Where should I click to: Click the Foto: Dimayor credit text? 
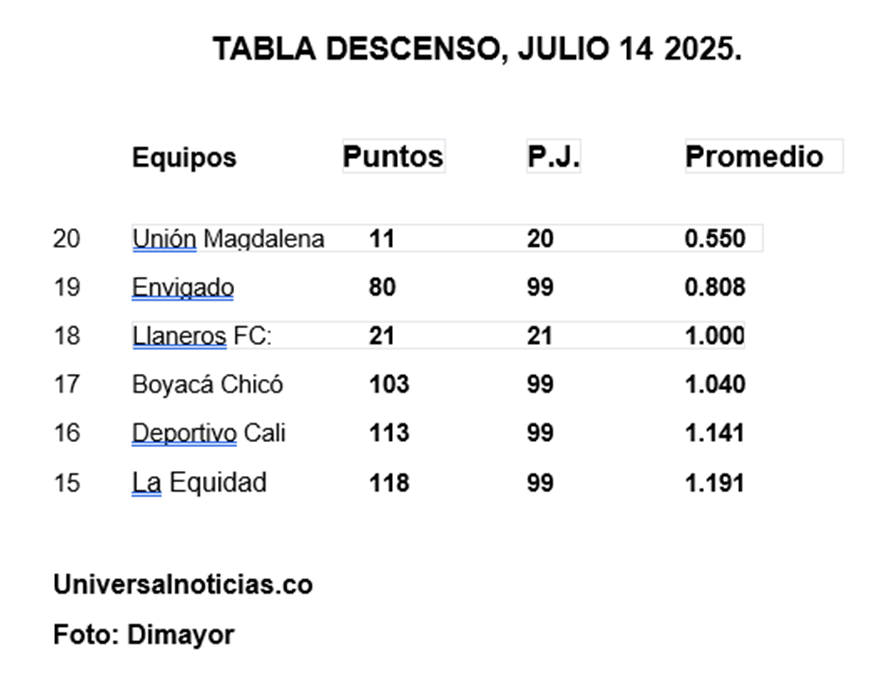point(143,635)
